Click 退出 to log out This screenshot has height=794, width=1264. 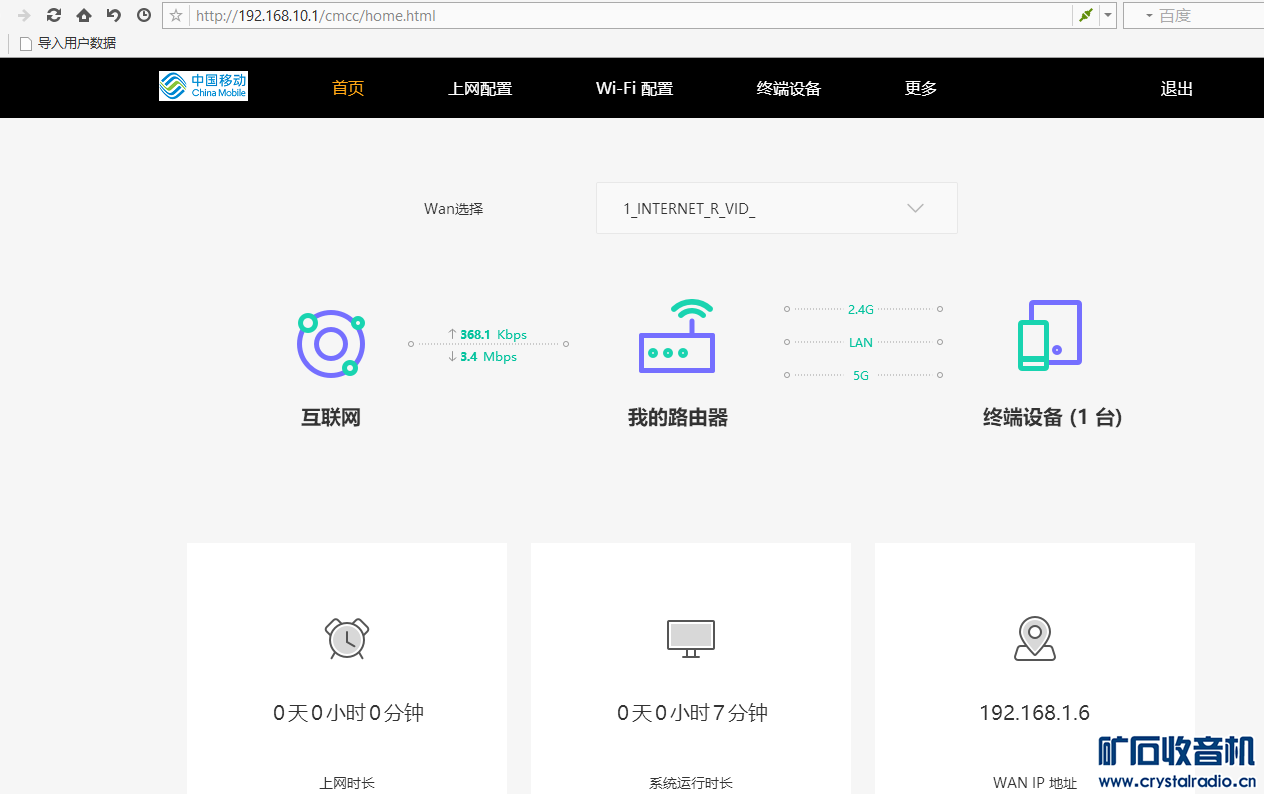(1177, 88)
